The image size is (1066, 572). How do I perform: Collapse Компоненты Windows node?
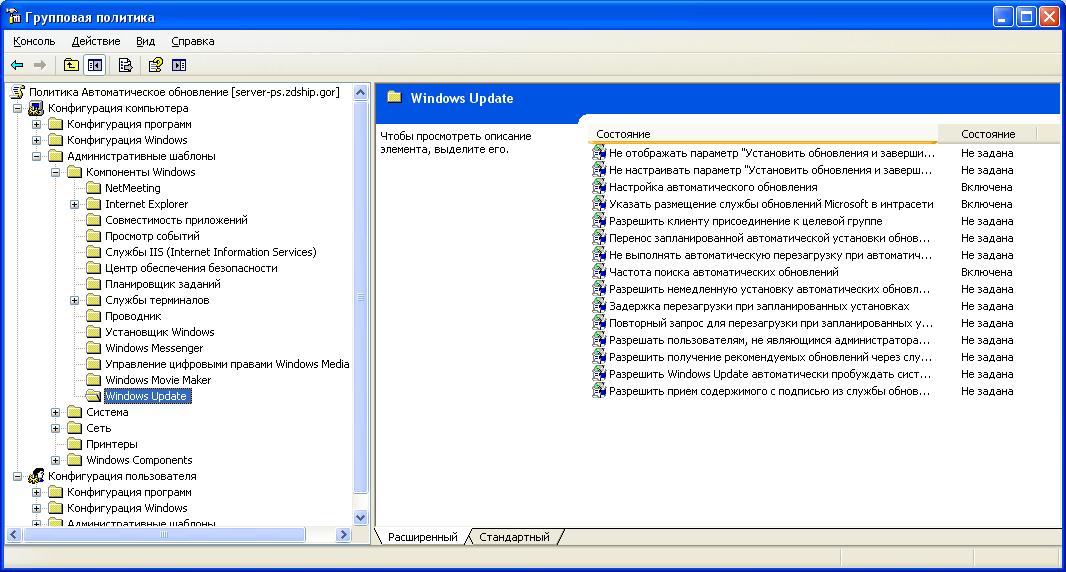(56, 172)
